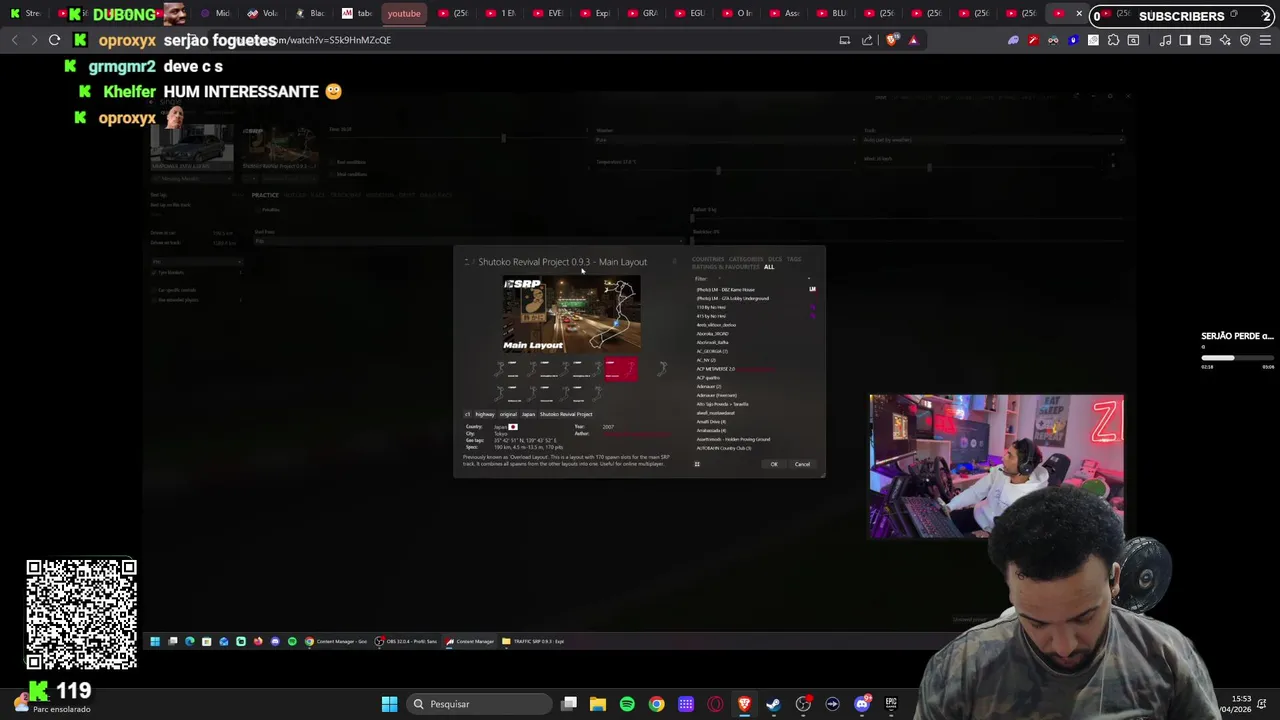This screenshot has width=1280, height=720.
Task: Open the RATINGS & FAVOURITES tab
Action: (x=726, y=267)
